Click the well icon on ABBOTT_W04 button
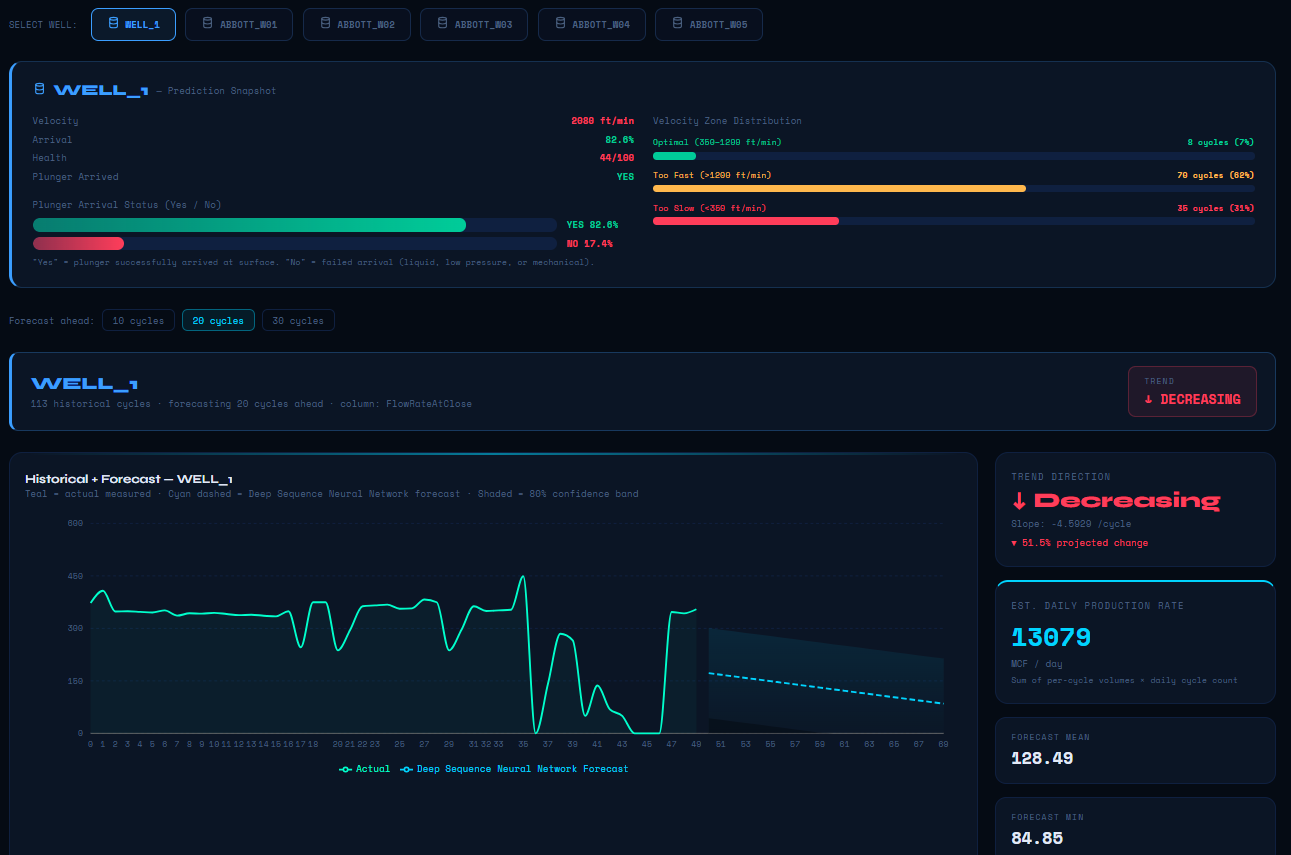Viewport: 1291px width, 855px height. click(558, 24)
